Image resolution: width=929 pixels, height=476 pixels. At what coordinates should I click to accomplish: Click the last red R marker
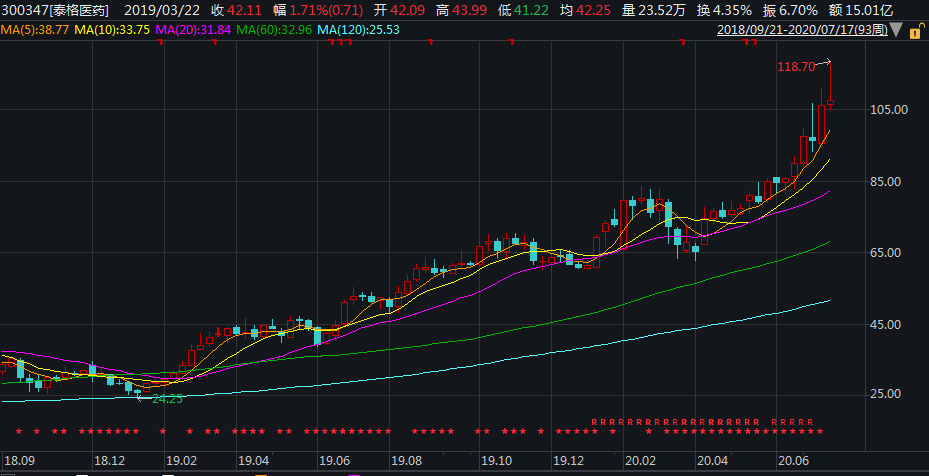[x=810, y=422]
